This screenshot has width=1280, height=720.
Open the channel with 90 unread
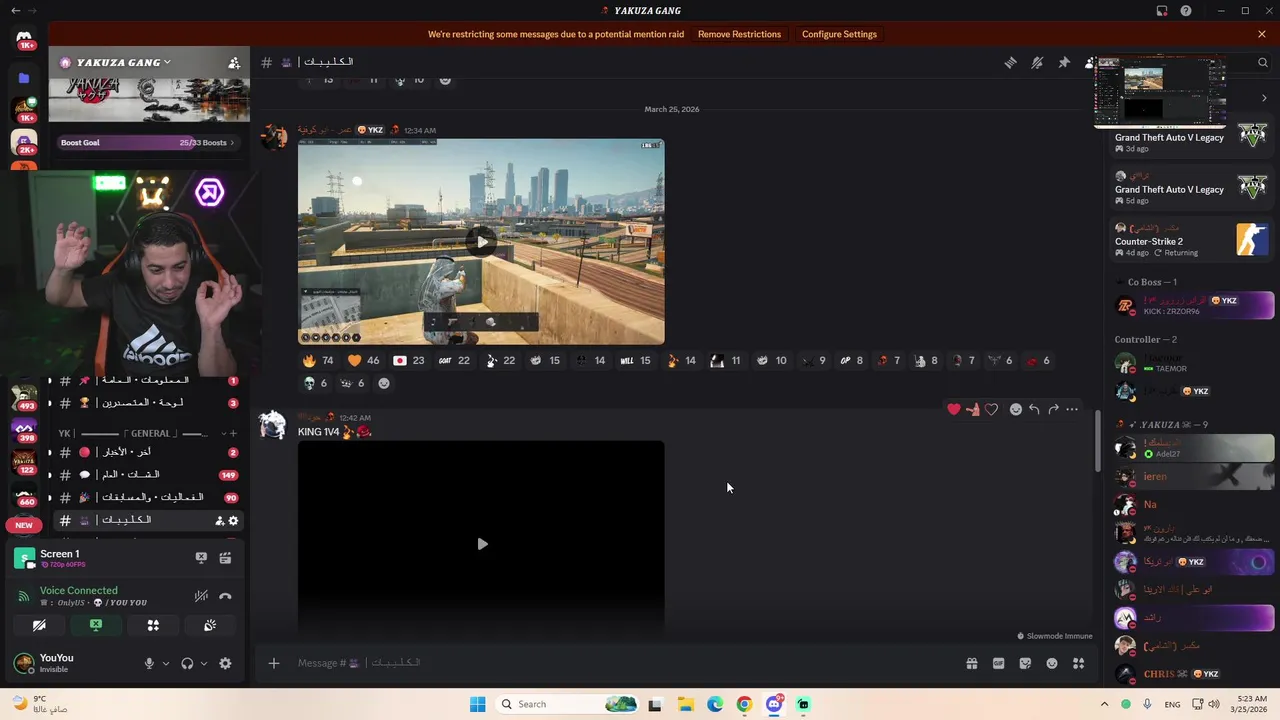[x=148, y=497]
